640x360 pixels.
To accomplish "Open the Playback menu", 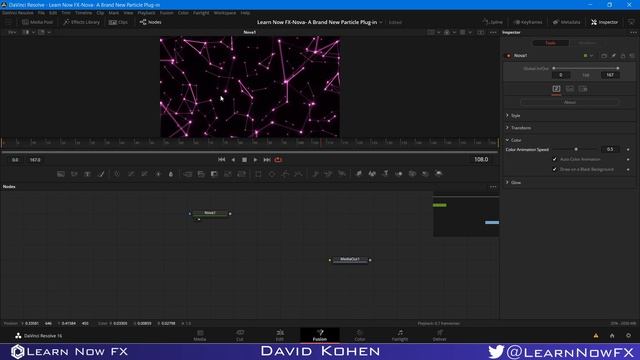I will tap(146, 13).
